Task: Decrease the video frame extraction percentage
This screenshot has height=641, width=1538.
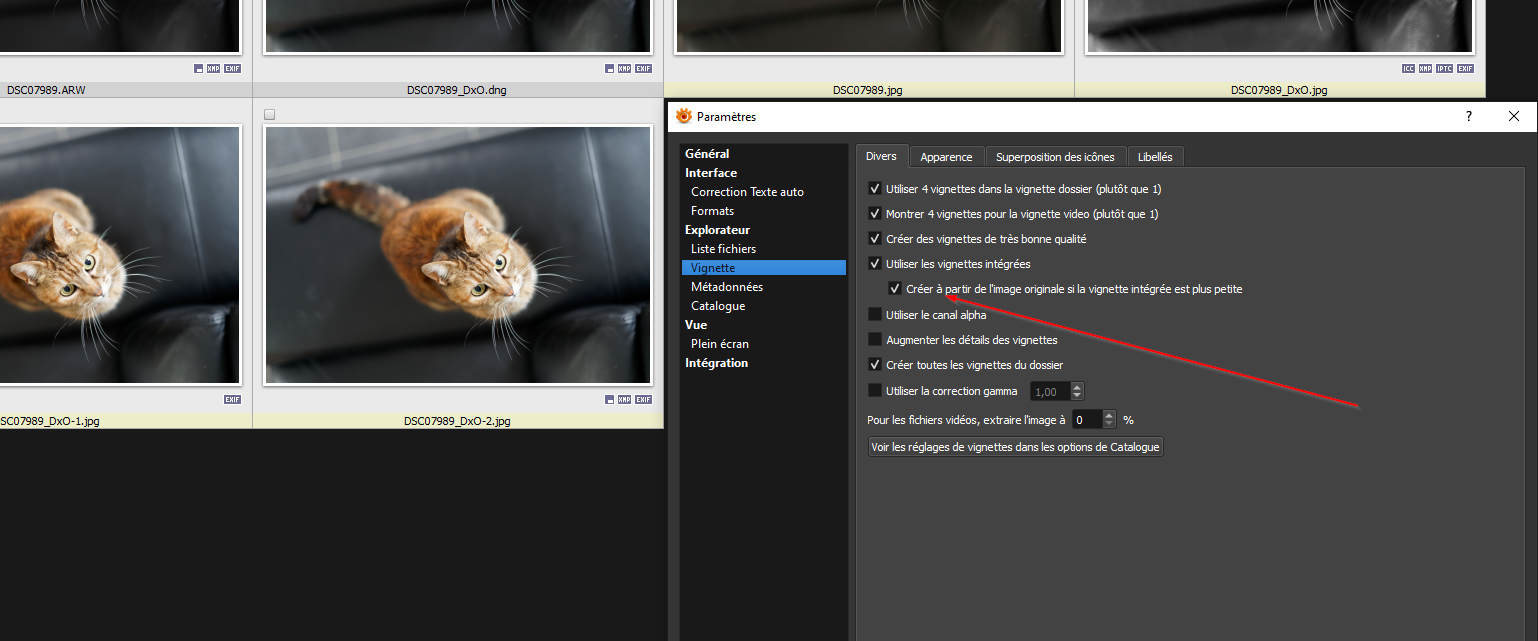Action: tap(1109, 424)
